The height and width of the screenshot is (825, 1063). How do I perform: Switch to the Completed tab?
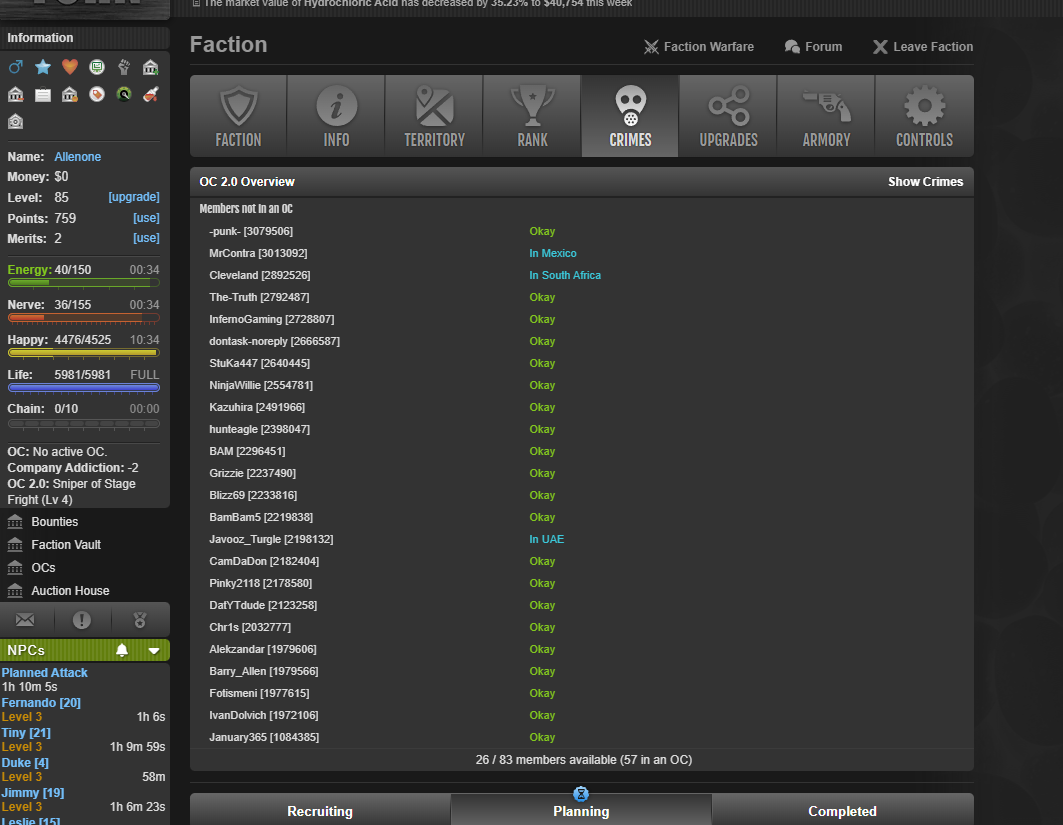pyautogui.click(x=843, y=811)
